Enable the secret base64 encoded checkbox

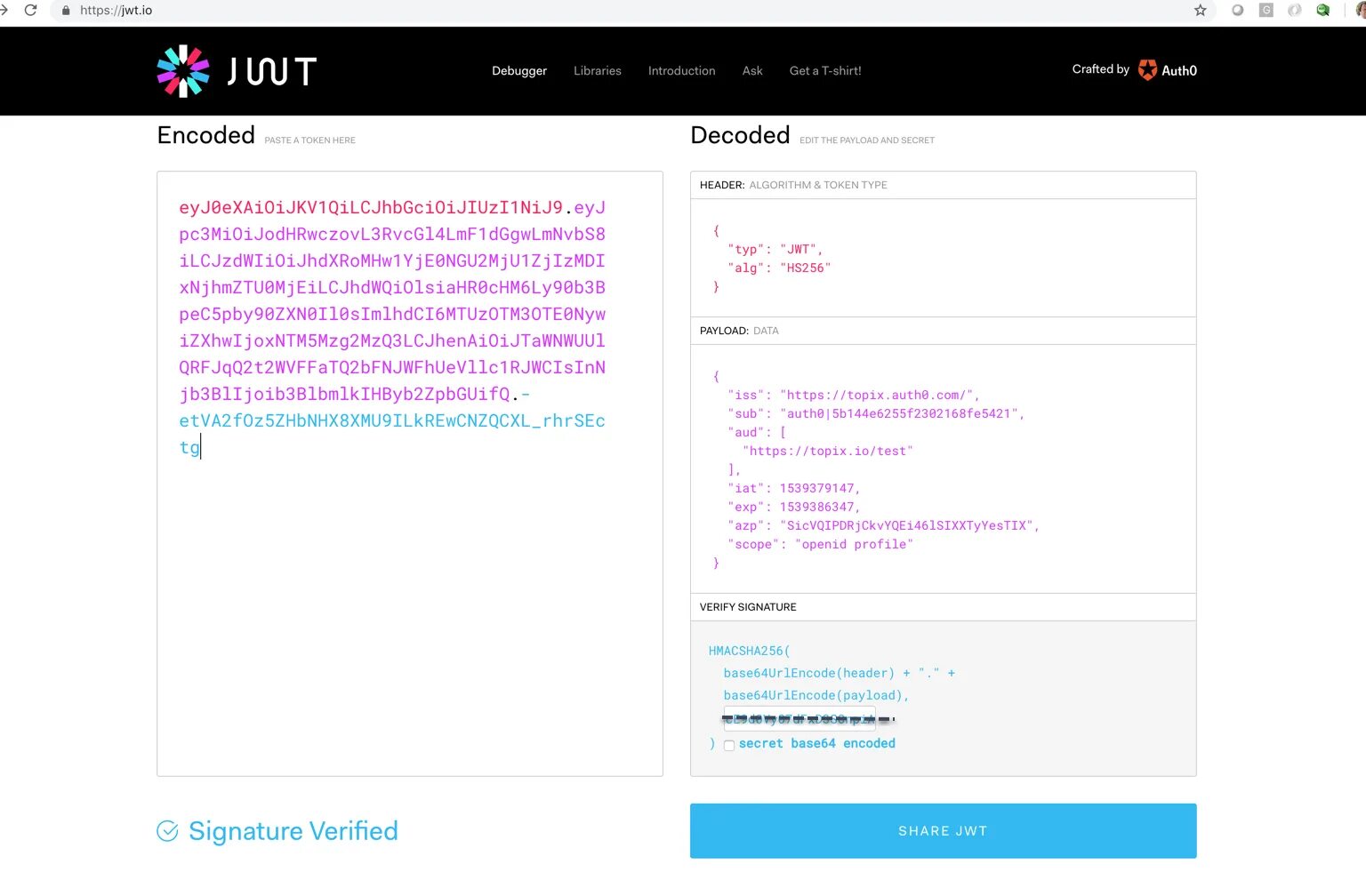pos(729,745)
